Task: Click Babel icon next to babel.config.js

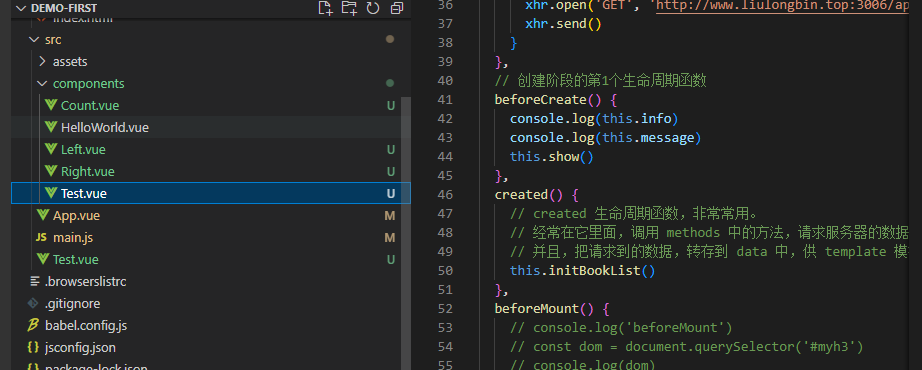Action: [34, 325]
